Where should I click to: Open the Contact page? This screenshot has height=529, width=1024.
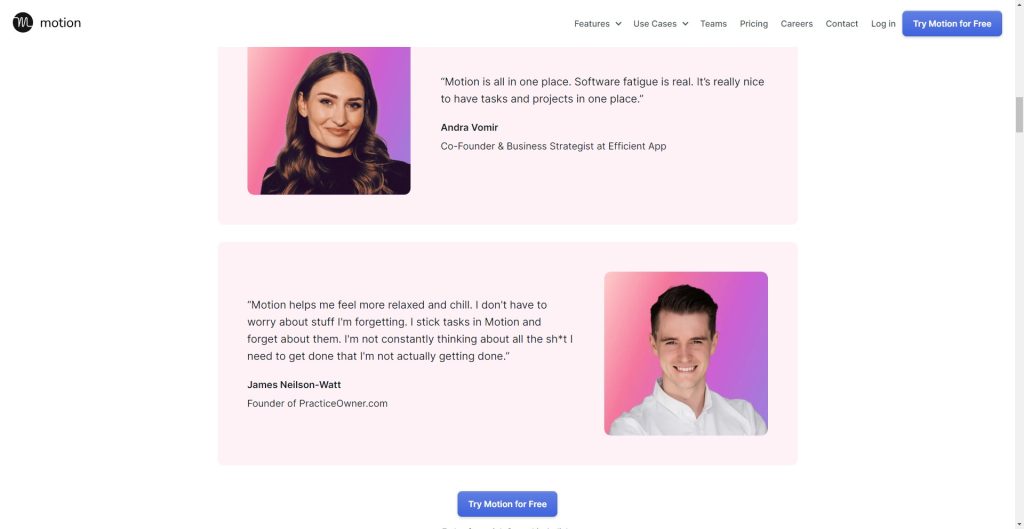tap(842, 24)
